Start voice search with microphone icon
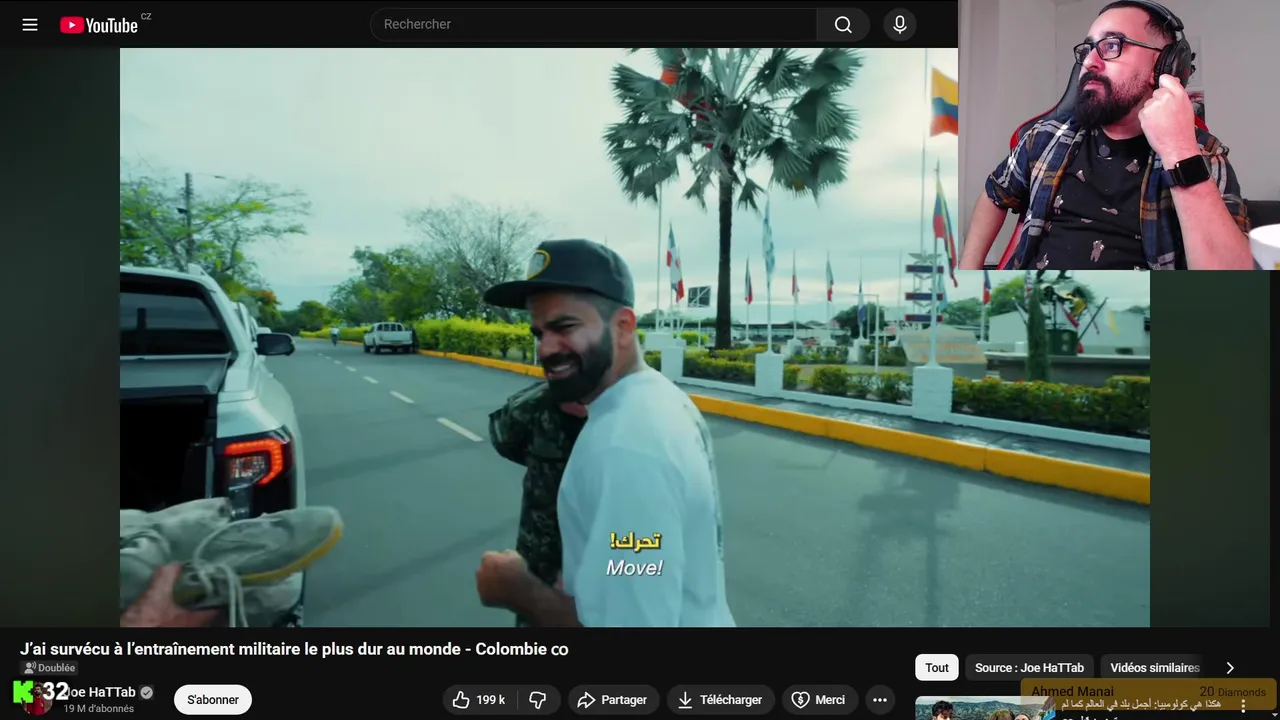 [900, 25]
